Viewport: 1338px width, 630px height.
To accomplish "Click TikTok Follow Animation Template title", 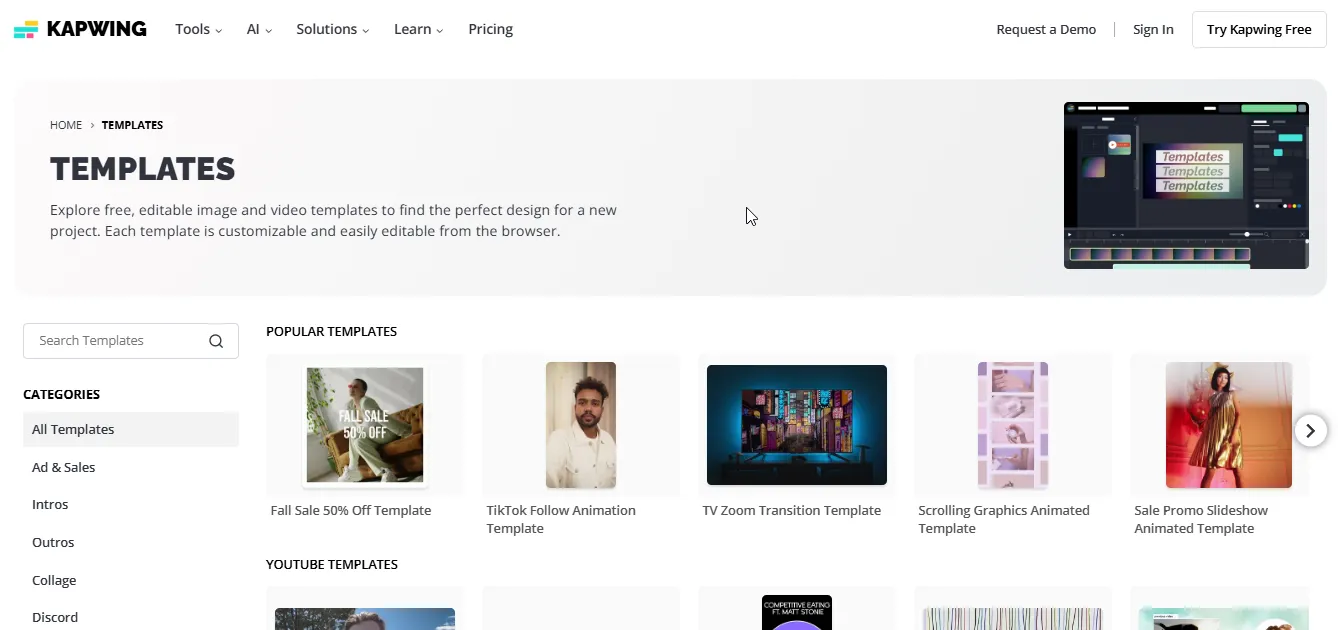I will (x=561, y=519).
